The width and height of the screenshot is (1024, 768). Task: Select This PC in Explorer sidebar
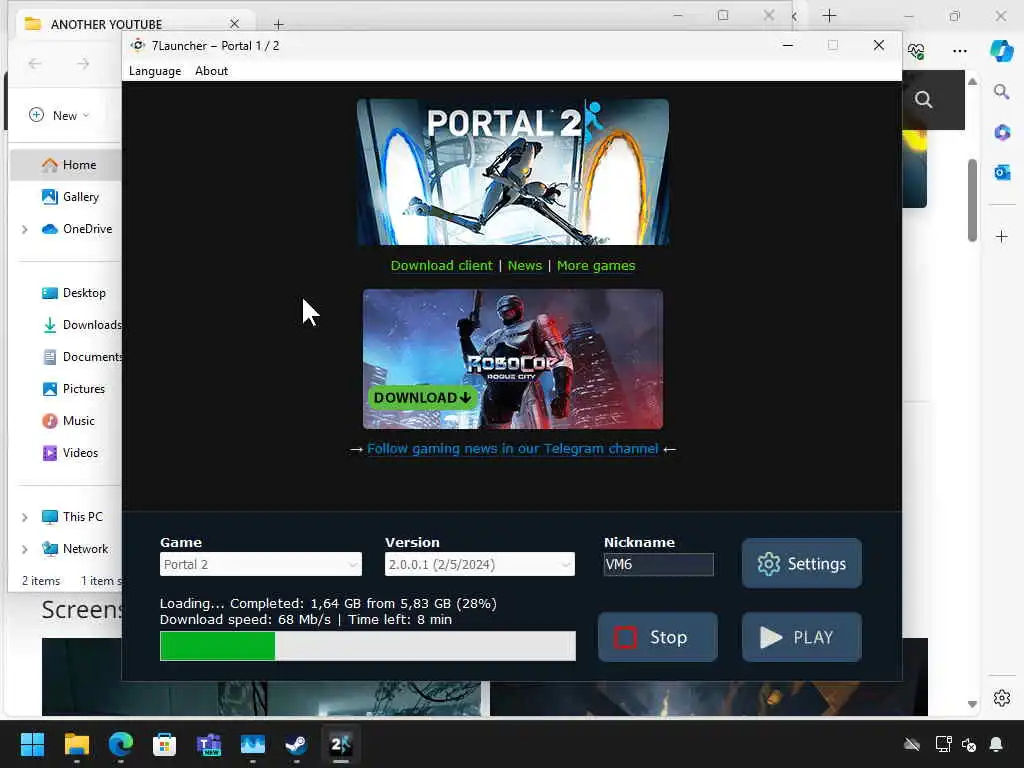click(x=72, y=517)
